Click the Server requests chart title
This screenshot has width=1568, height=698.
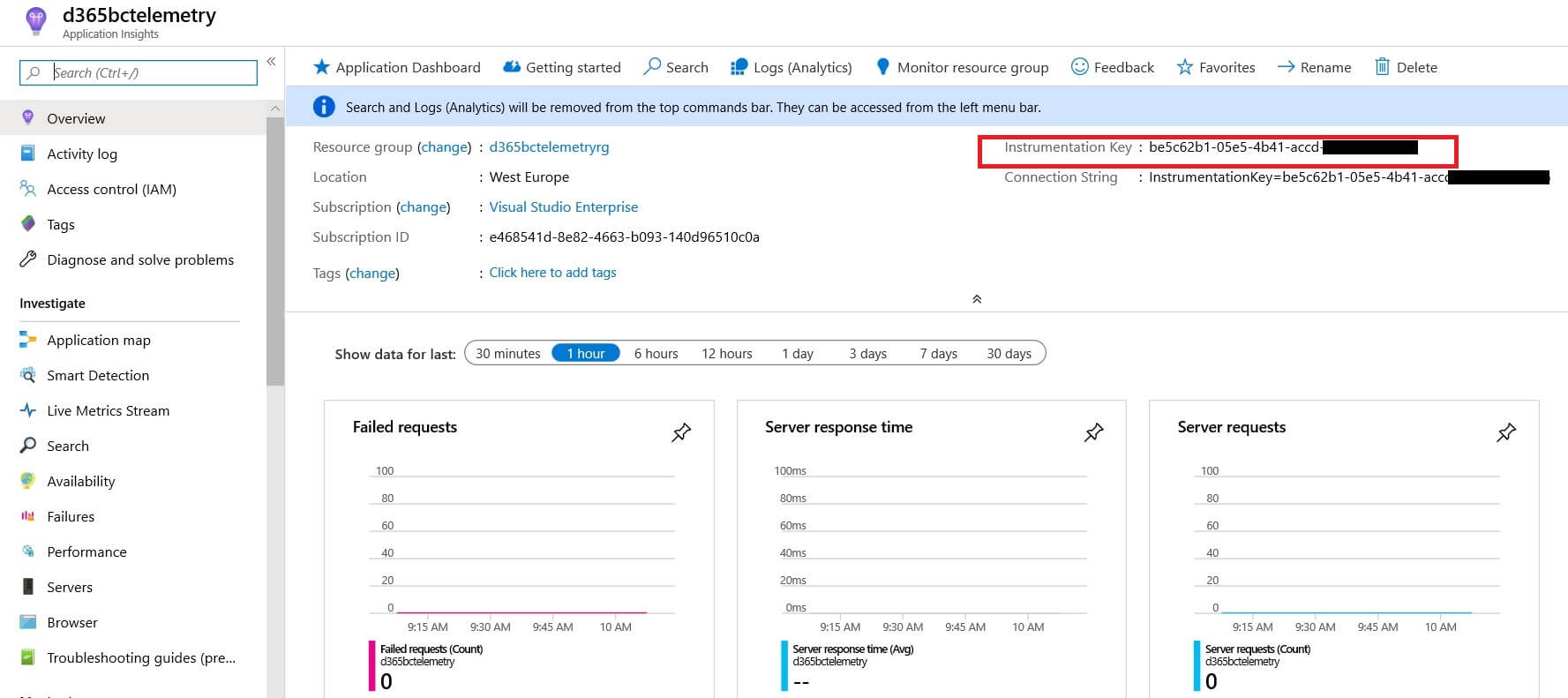(1232, 427)
